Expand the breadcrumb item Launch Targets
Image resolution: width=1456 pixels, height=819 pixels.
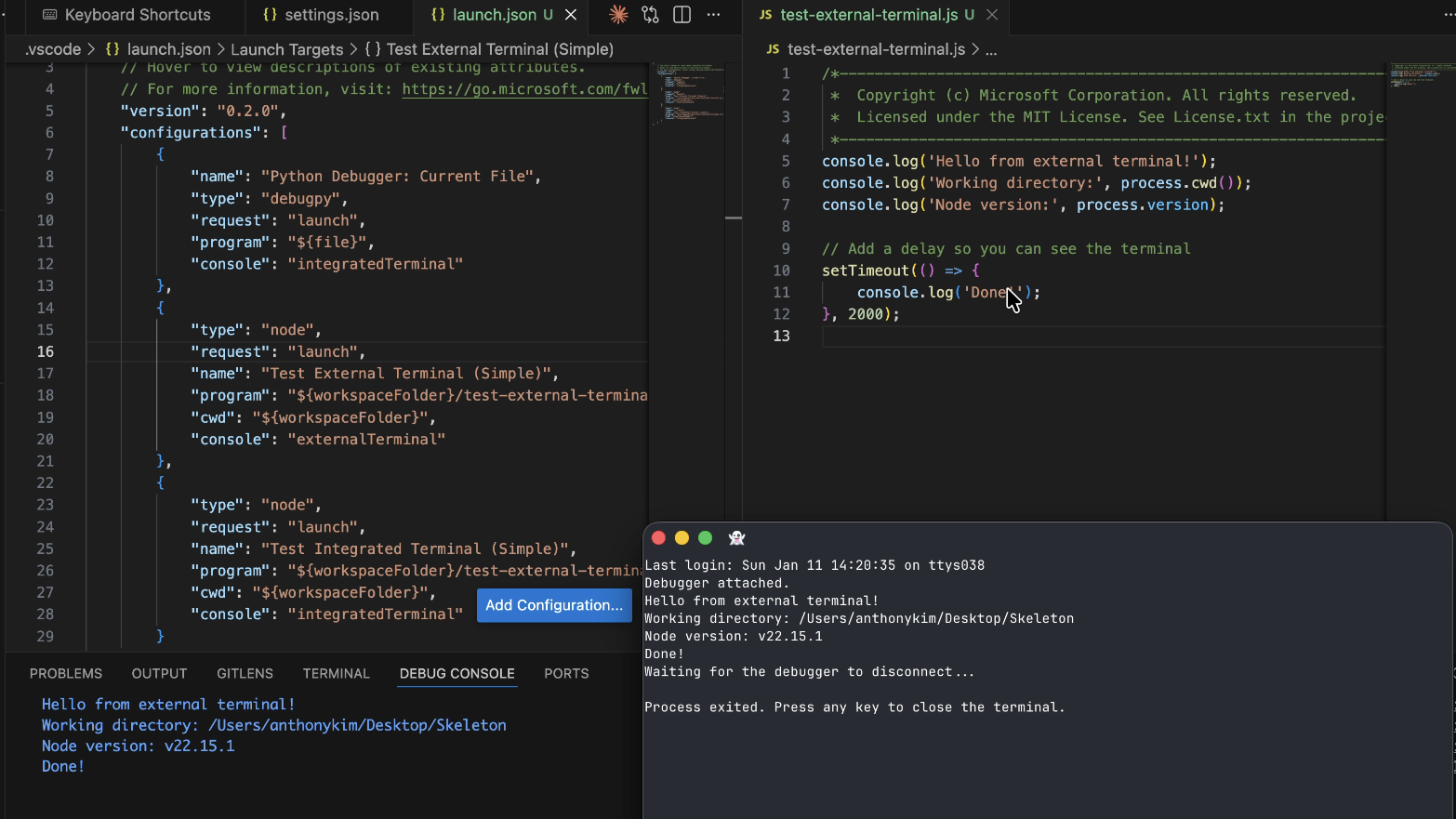[287, 49]
